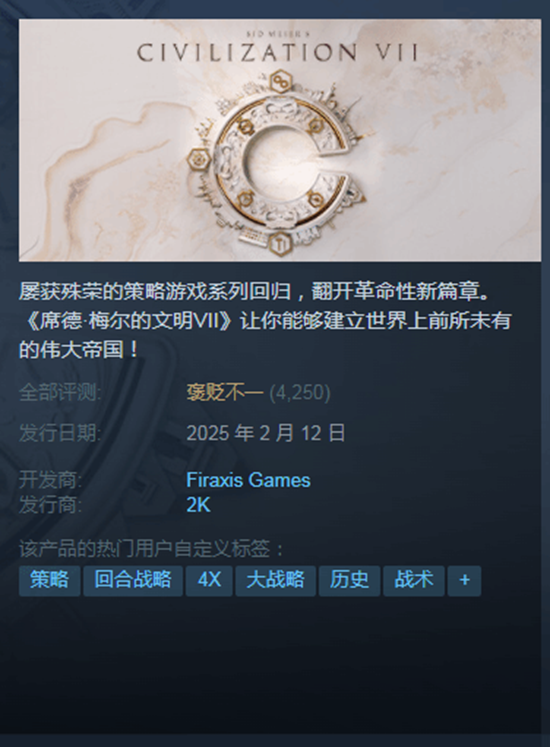This screenshot has height=747, width=550.
Task: Select the 策略 tag
Action: coord(50,581)
